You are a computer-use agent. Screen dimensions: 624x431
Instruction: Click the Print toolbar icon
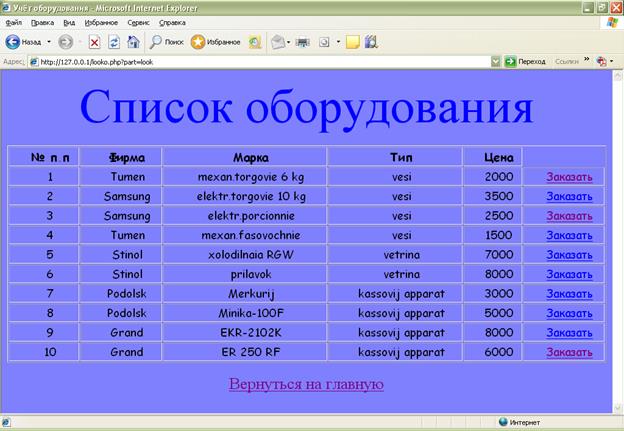pos(302,42)
